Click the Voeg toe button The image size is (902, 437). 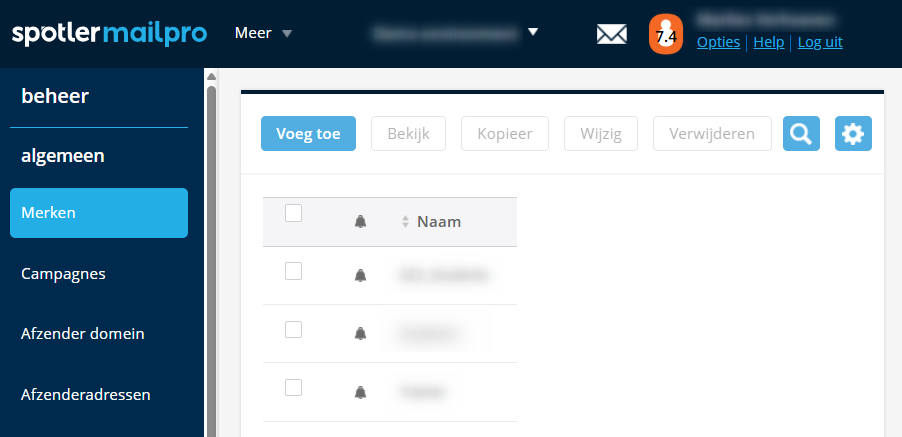[308, 134]
